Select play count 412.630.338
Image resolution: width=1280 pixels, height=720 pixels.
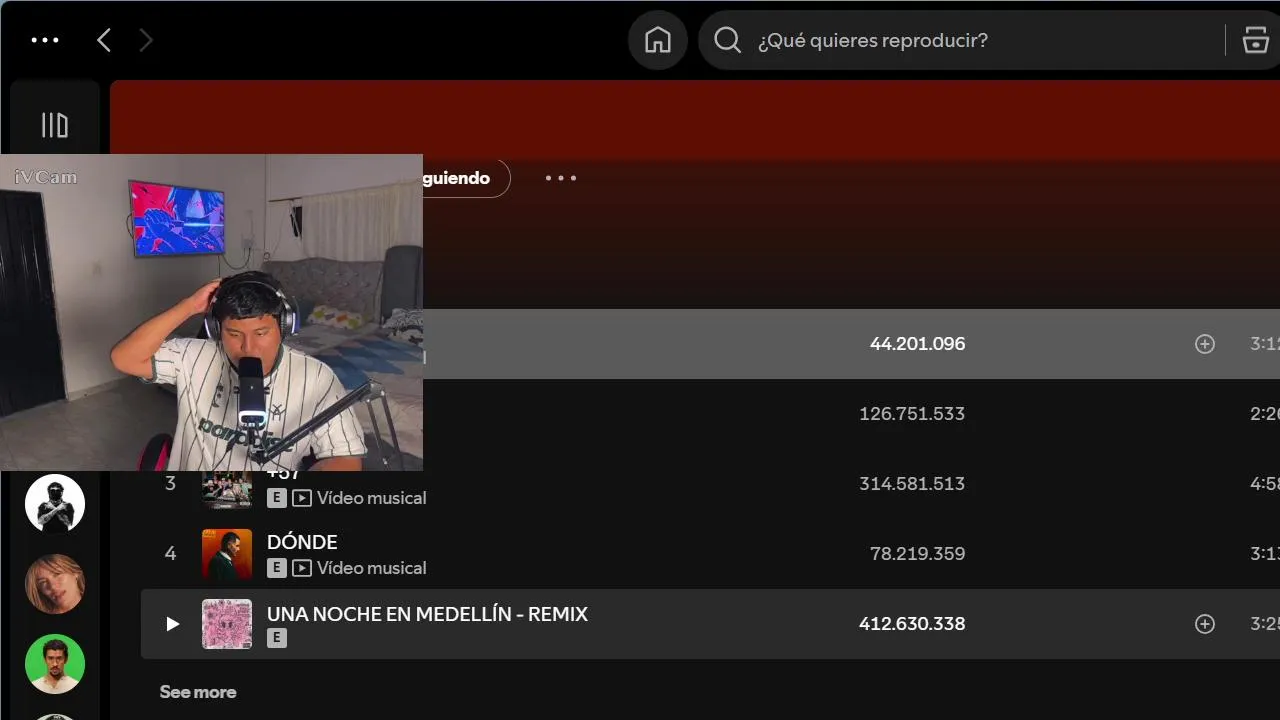pos(912,624)
